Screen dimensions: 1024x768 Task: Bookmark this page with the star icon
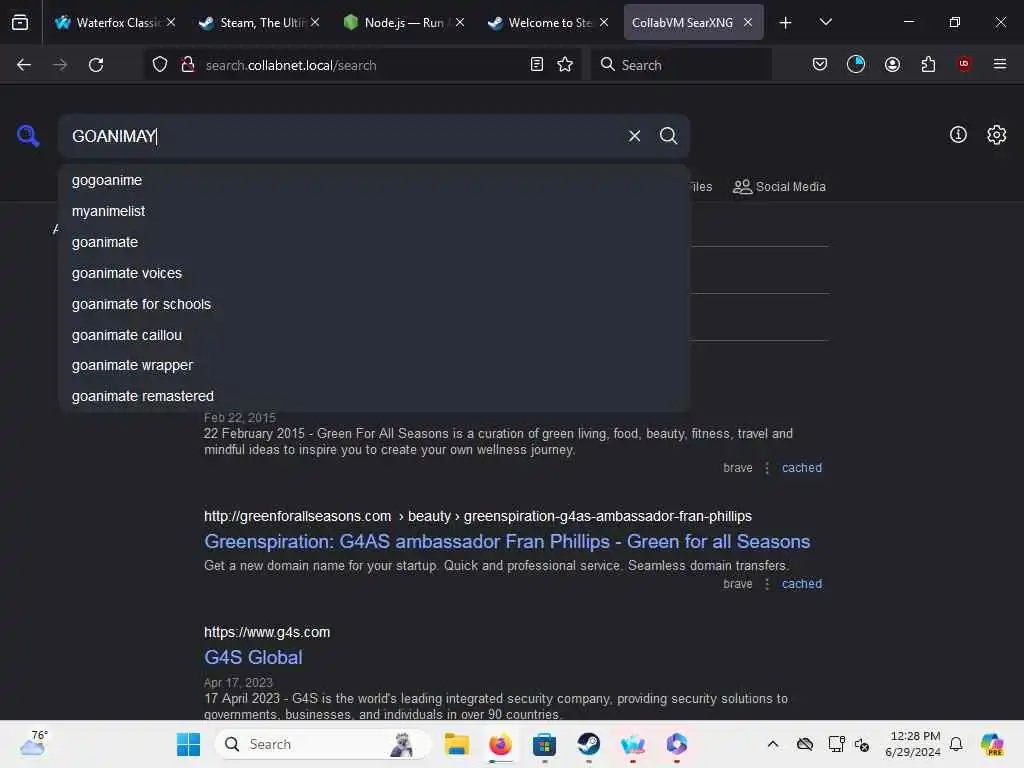[x=565, y=64]
